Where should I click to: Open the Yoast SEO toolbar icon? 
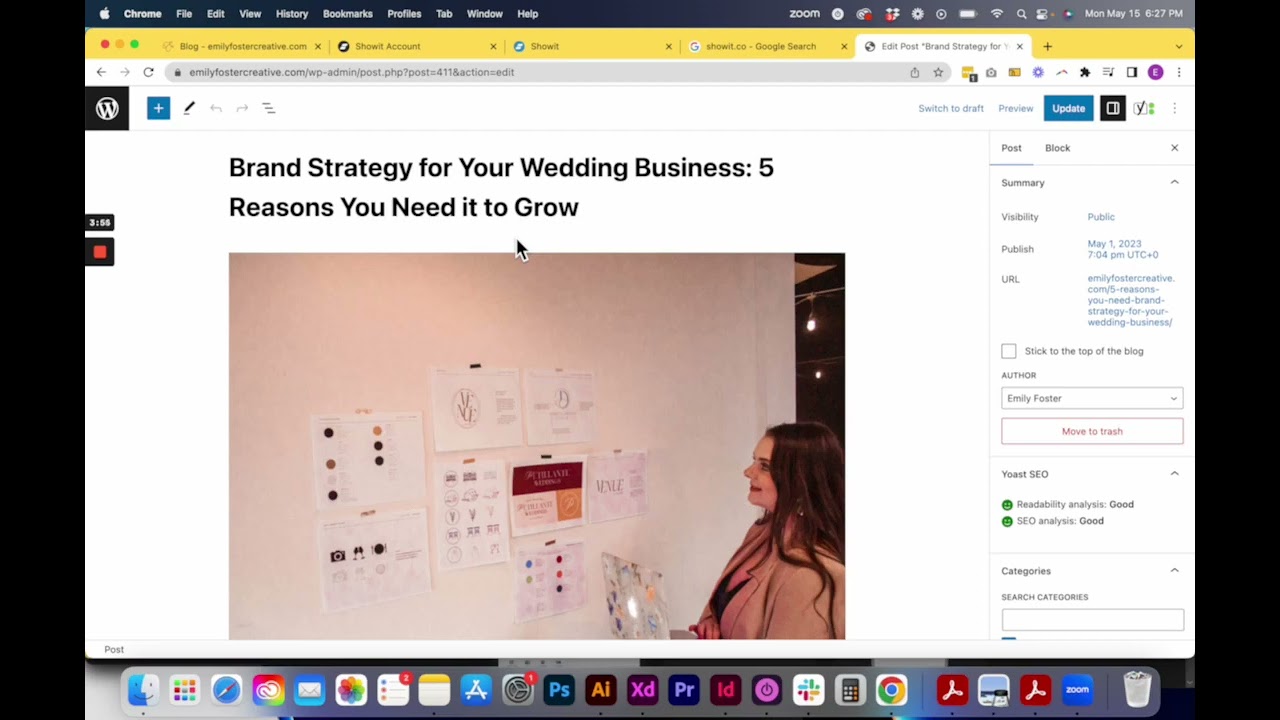[1144, 108]
